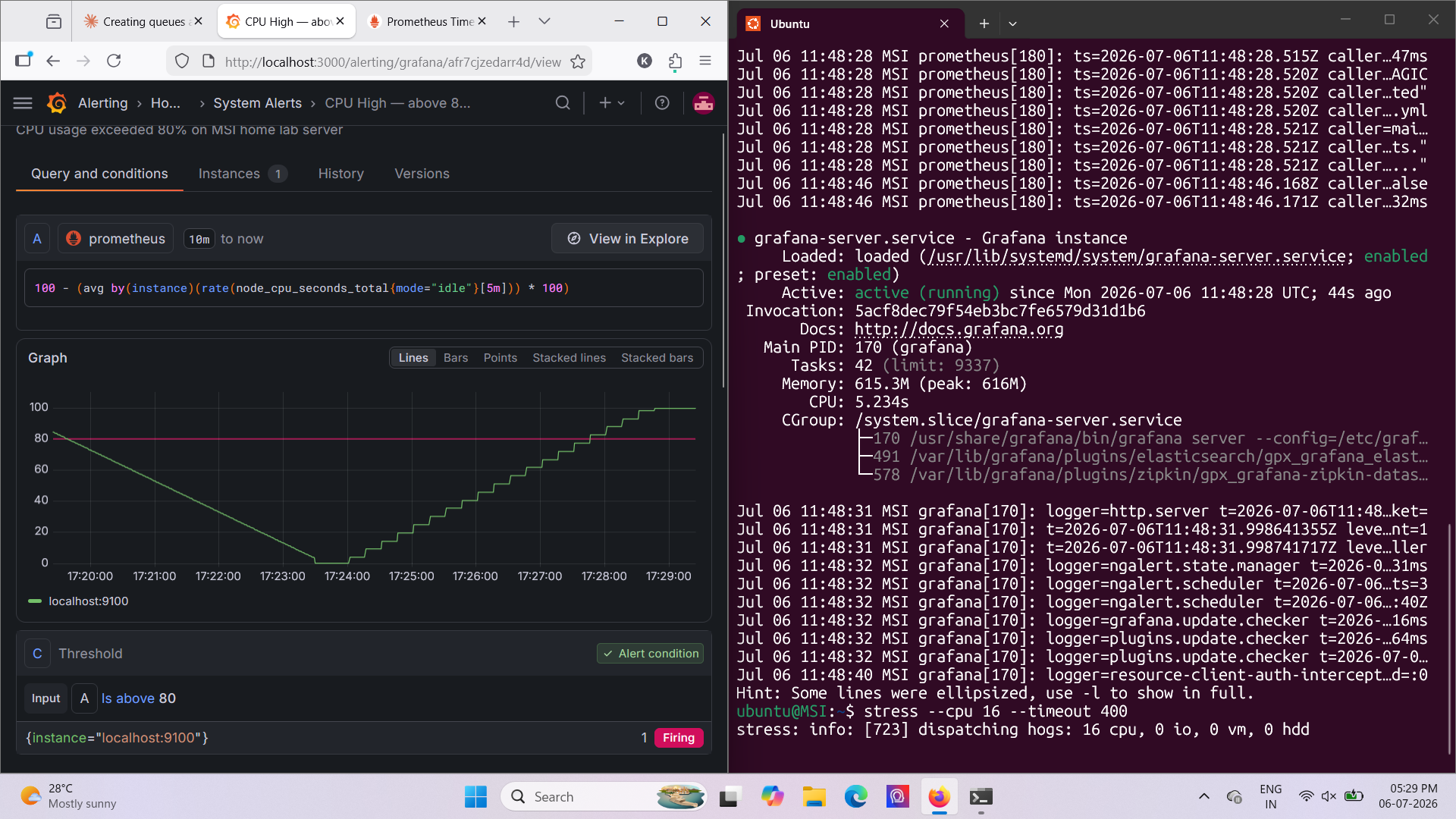Click the Grafana search magnifier icon

562,103
